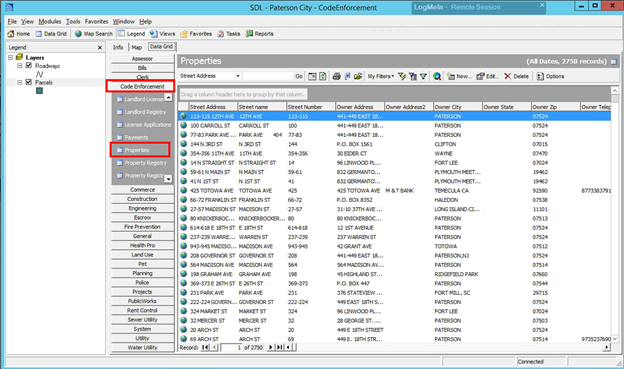624x369 pixels.
Task: Click the Roadways line symbol in legend
Action: pos(39,74)
